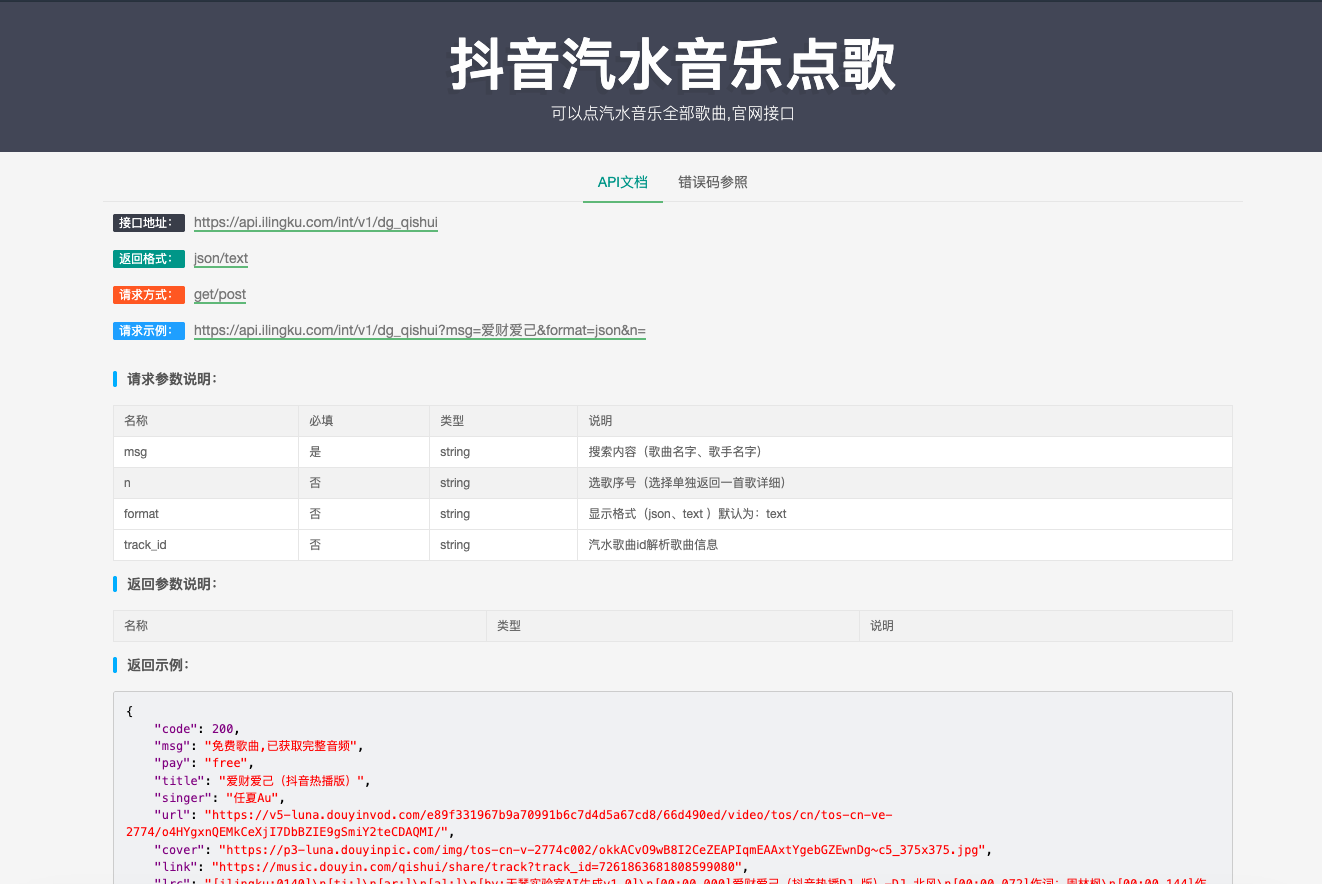Click the blue 请求示例 label badge
The image size is (1322, 884).
[149, 331]
